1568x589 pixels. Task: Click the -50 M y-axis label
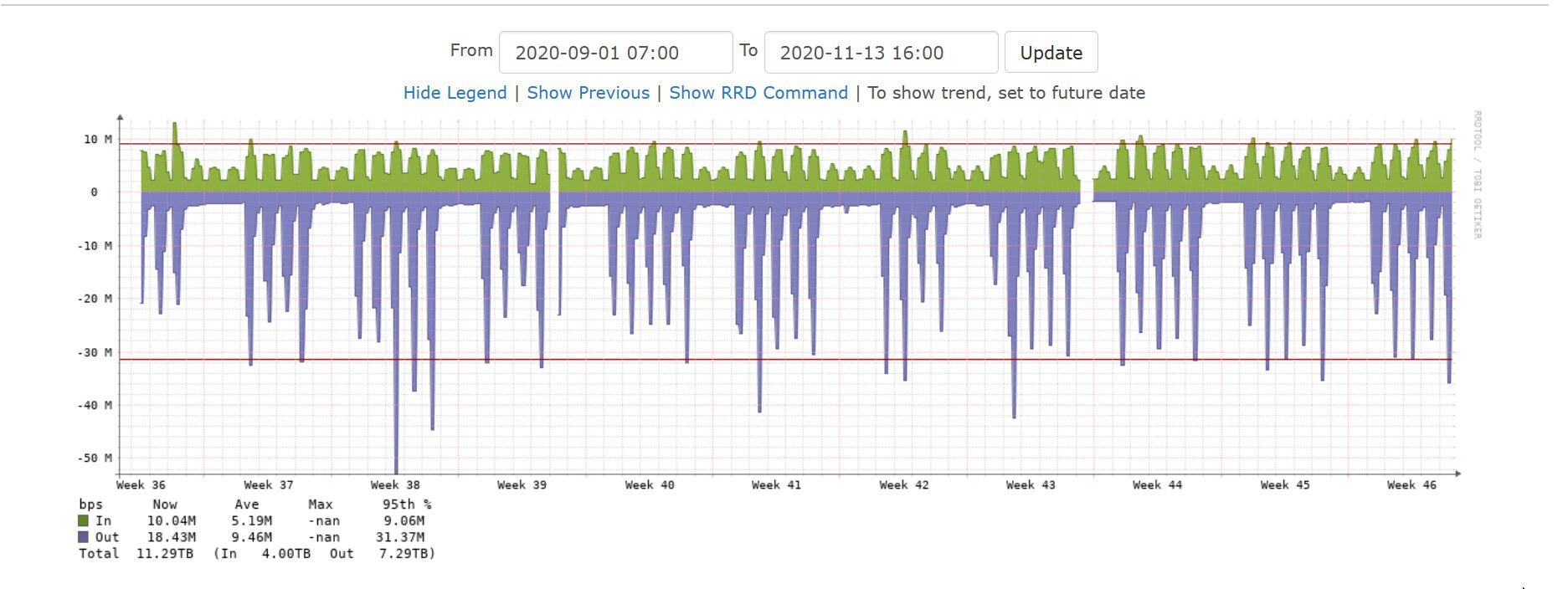pos(95,458)
